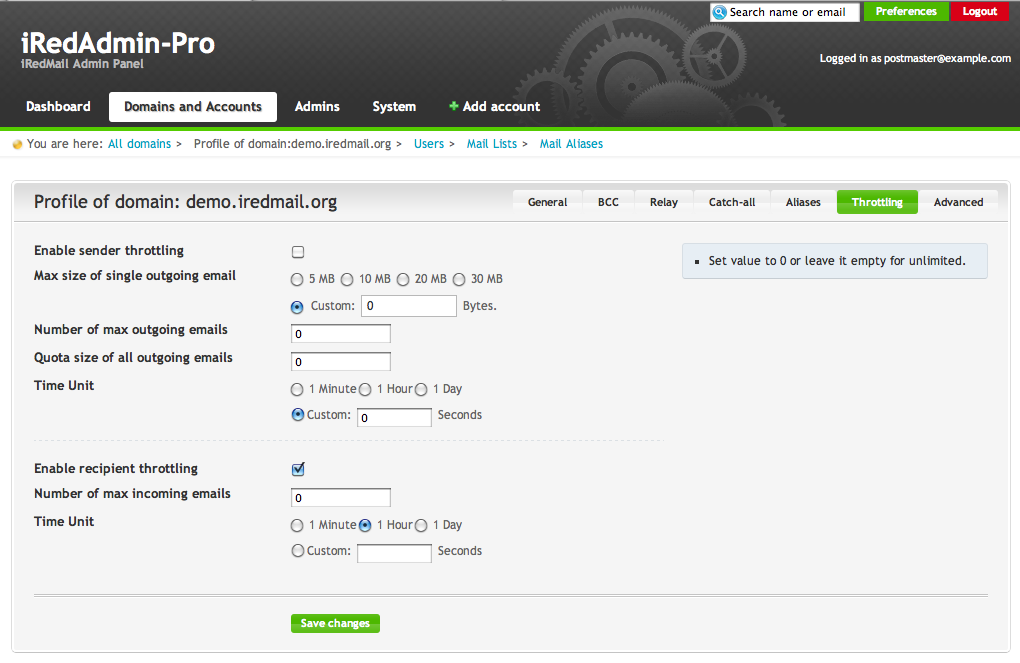
Task: Open Preferences from the top bar
Action: coord(906,12)
